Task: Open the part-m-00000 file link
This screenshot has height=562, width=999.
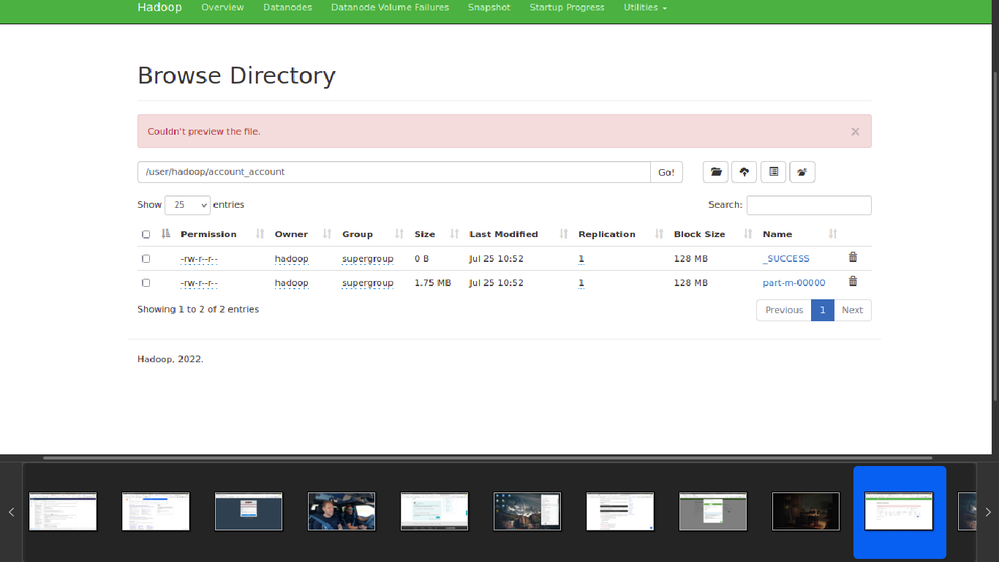Action: (793, 283)
